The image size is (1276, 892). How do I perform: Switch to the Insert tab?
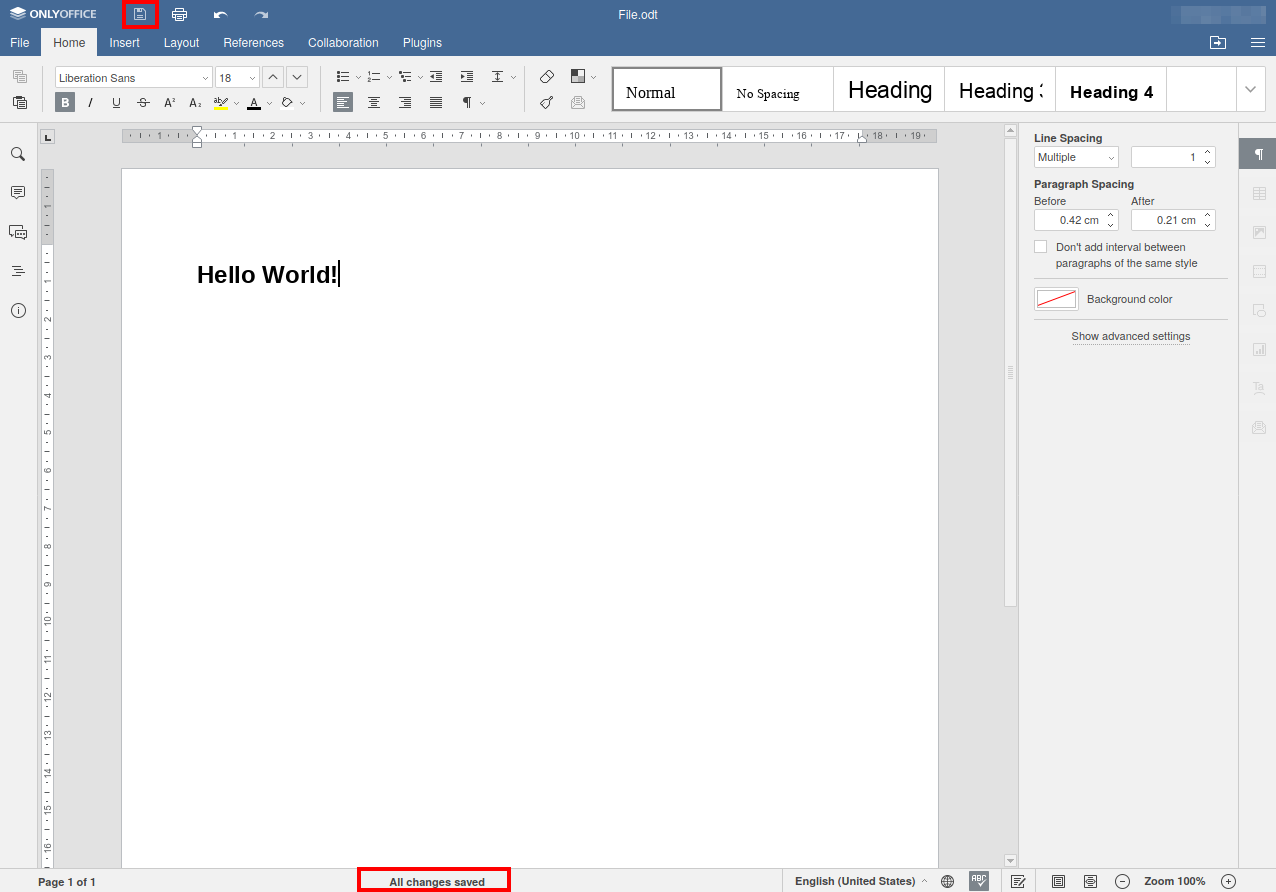[125, 43]
